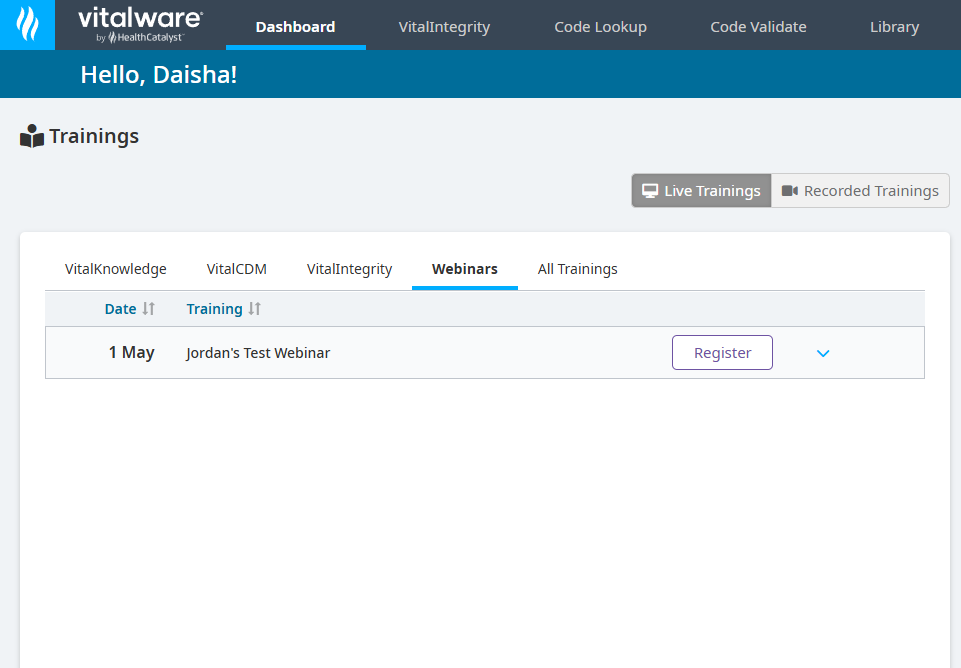Screen dimensions: 961x668
Task: Select the Webinars tab
Action: (x=464, y=269)
